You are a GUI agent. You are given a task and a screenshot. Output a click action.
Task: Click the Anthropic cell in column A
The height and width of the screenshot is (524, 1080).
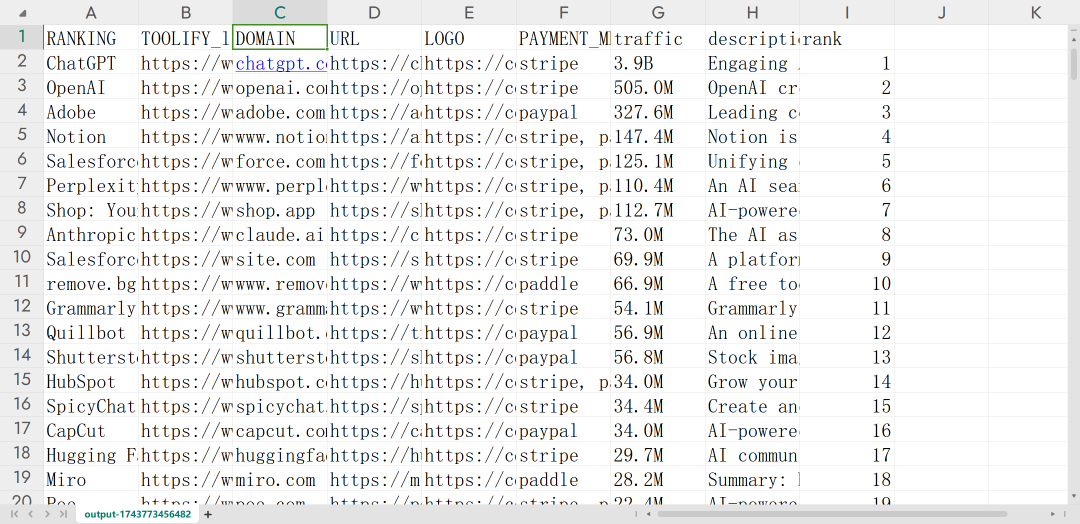pyautogui.click(x=90, y=235)
